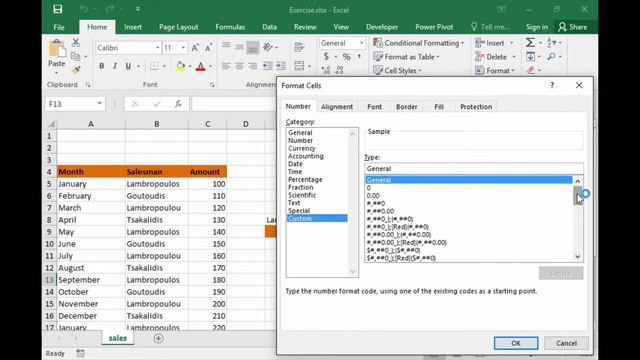Click the Percent Style icon
This screenshot has height=360, width=640.
click(x=347, y=57)
